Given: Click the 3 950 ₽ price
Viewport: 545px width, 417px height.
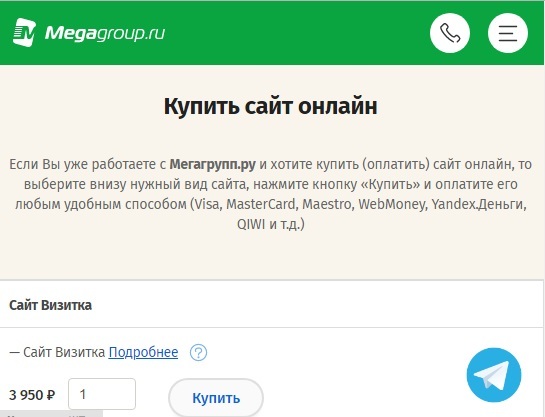Looking at the screenshot, I should (32, 395).
